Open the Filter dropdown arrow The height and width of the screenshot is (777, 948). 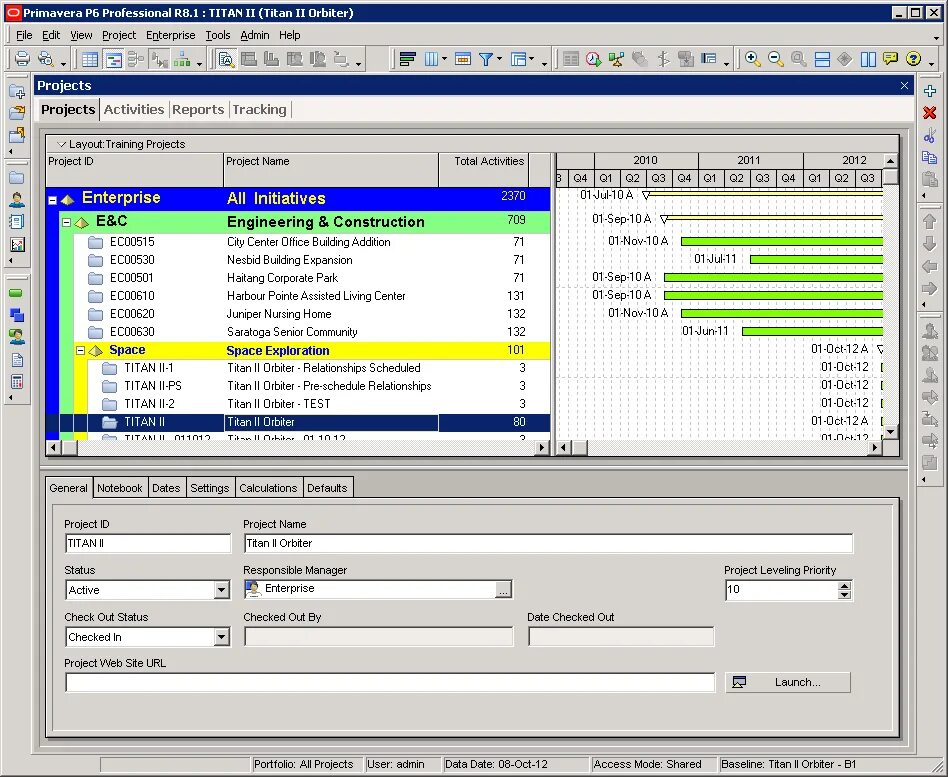pos(499,59)
